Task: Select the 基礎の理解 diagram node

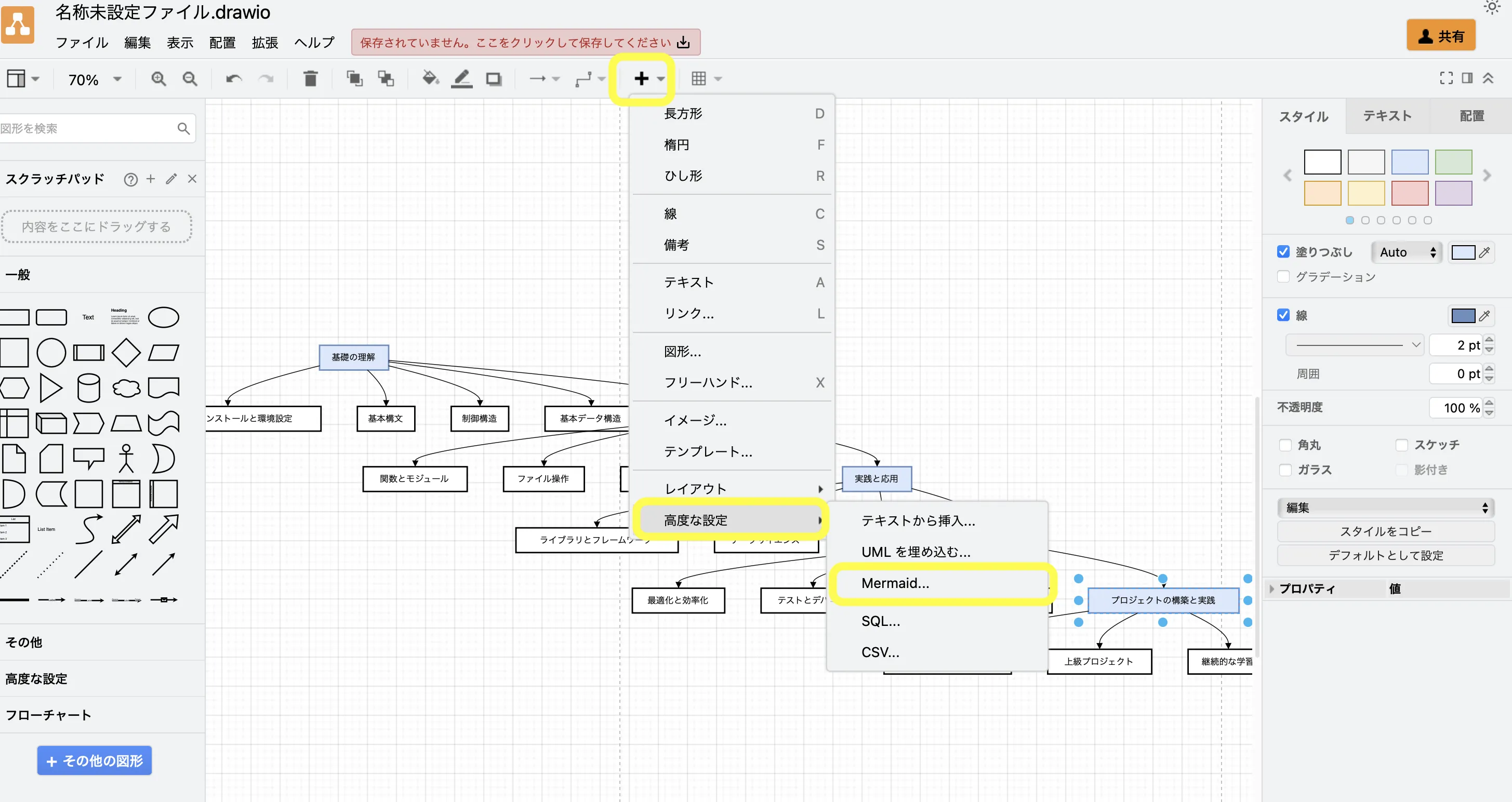Action: (x=353, y=357)
